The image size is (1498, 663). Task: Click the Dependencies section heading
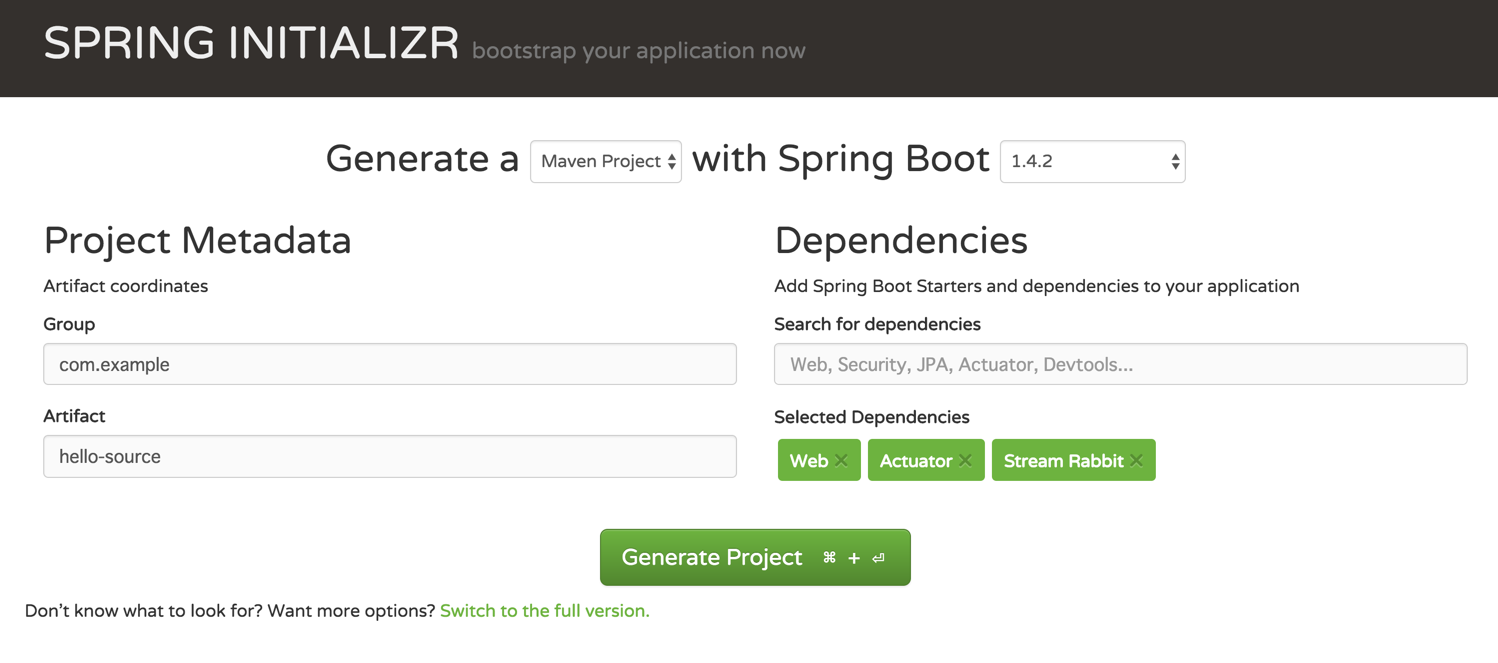point(901,241)
